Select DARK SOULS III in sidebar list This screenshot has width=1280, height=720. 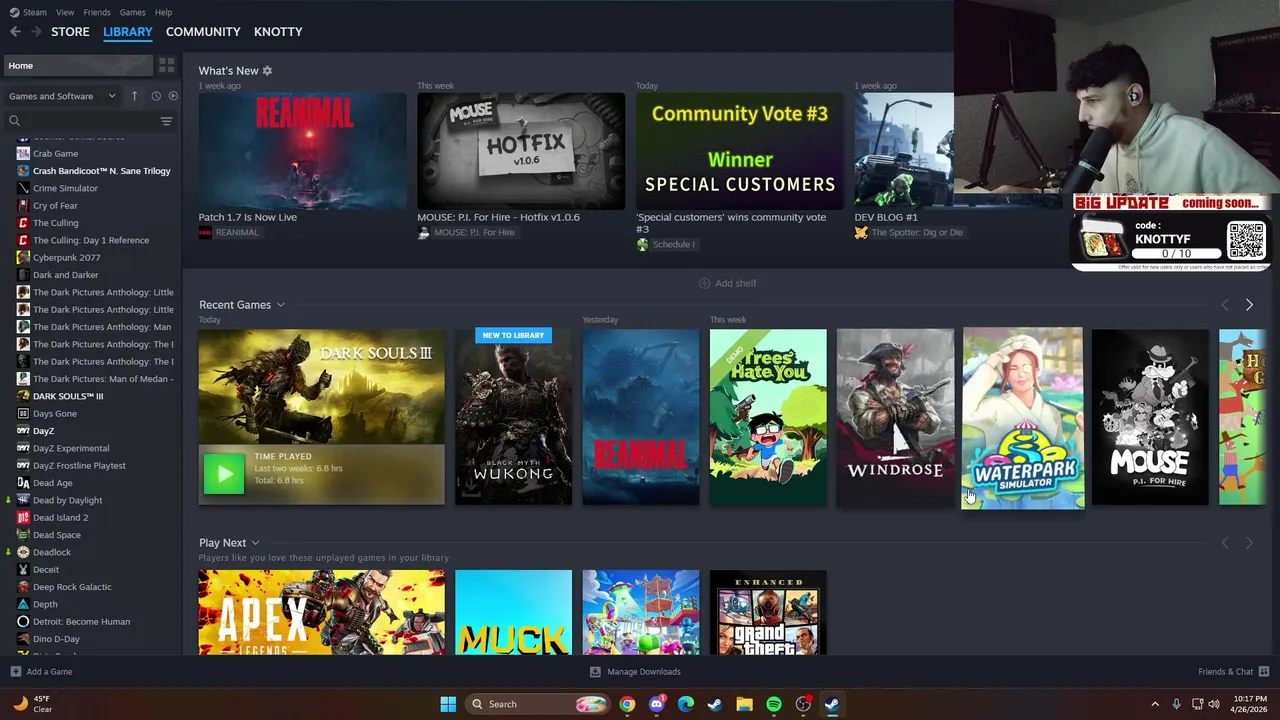click(68, 396)
